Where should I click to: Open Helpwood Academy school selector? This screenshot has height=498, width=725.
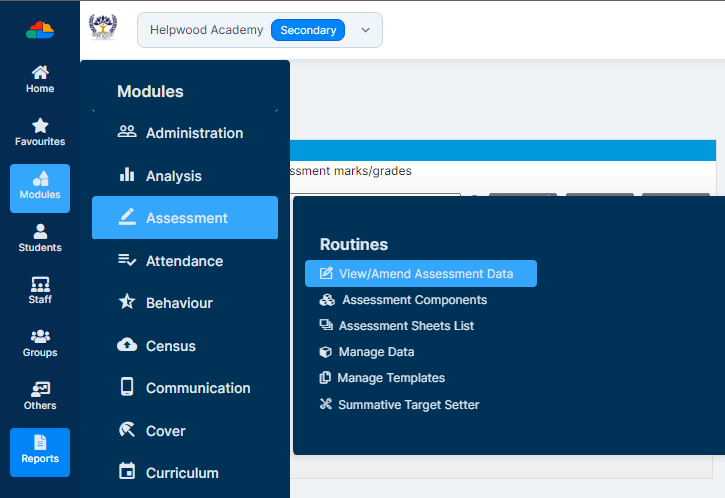[x=260, y=30]
